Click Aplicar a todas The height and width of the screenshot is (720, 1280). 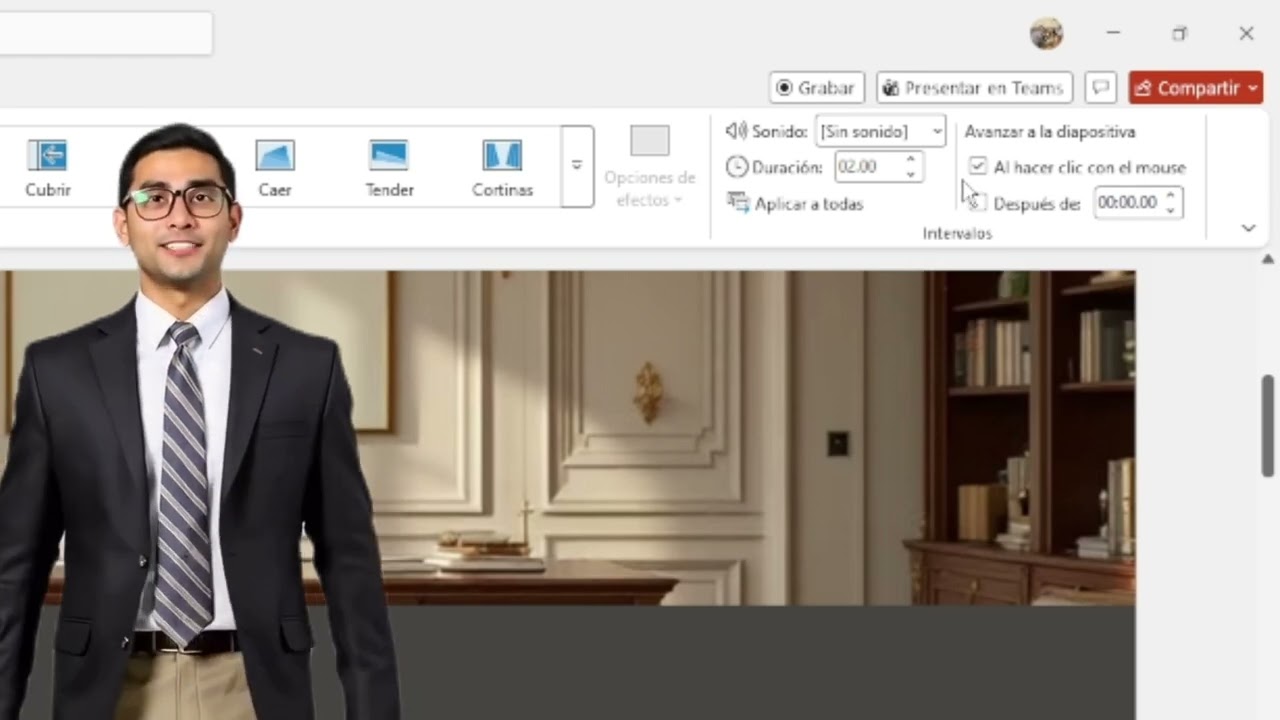pyautogui.click(x=796, y=203)
